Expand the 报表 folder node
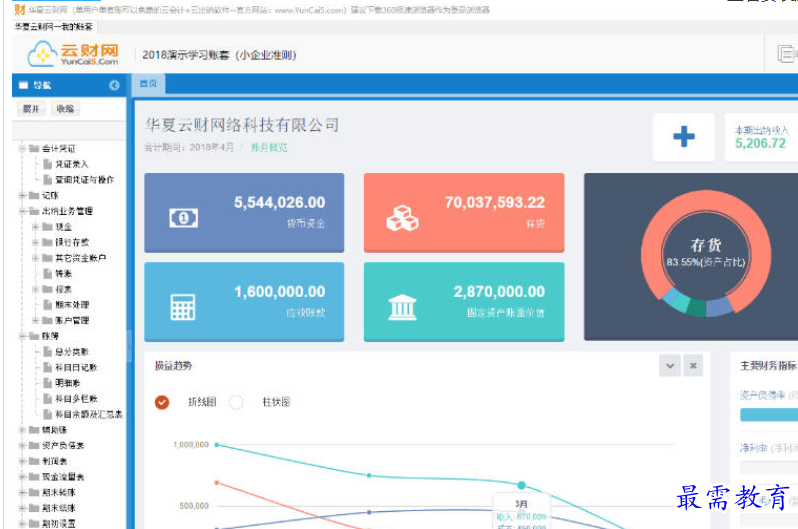This screenshot has width=798, height=529. pos(35,289)
